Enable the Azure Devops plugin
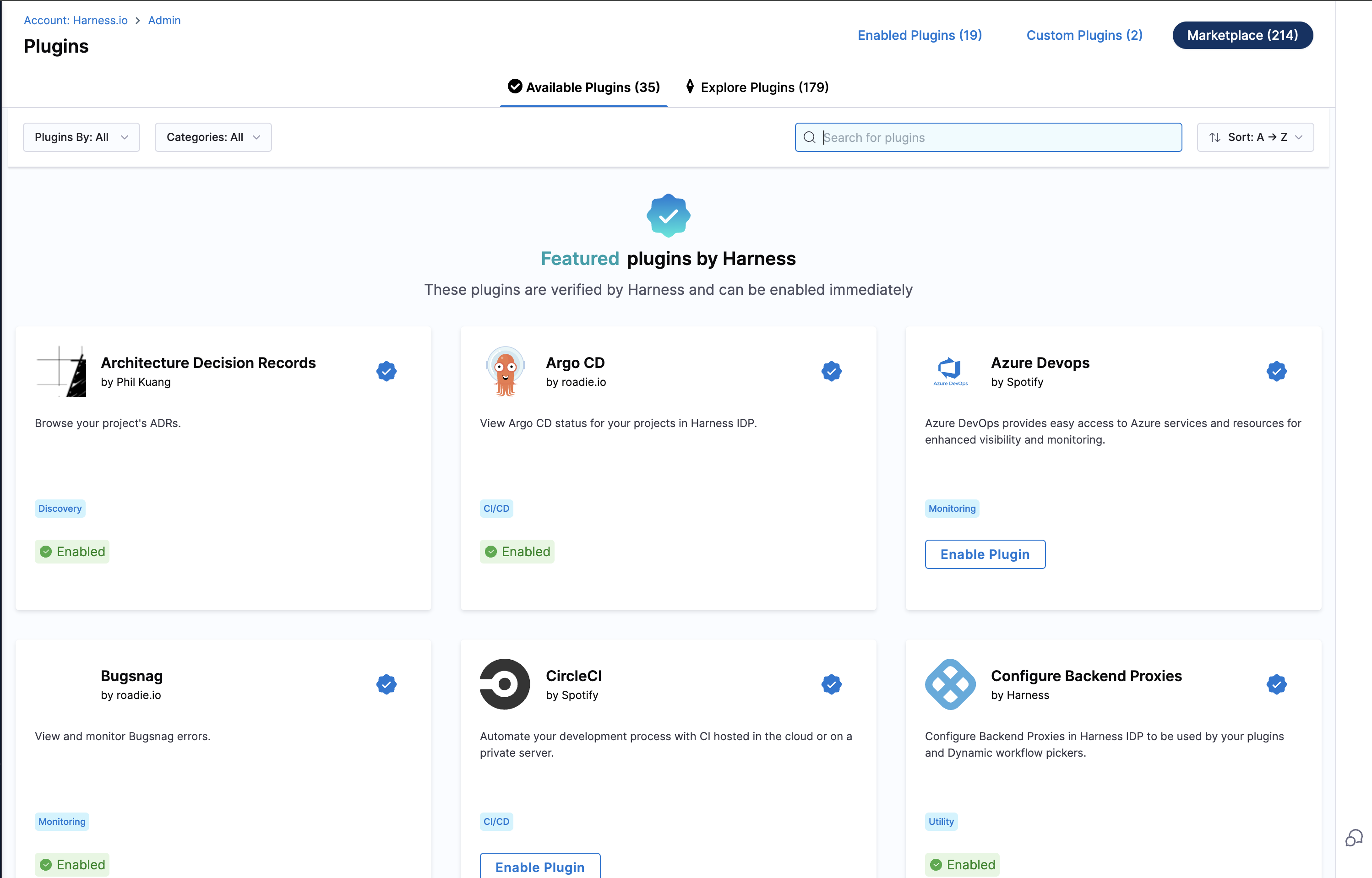 985,554
